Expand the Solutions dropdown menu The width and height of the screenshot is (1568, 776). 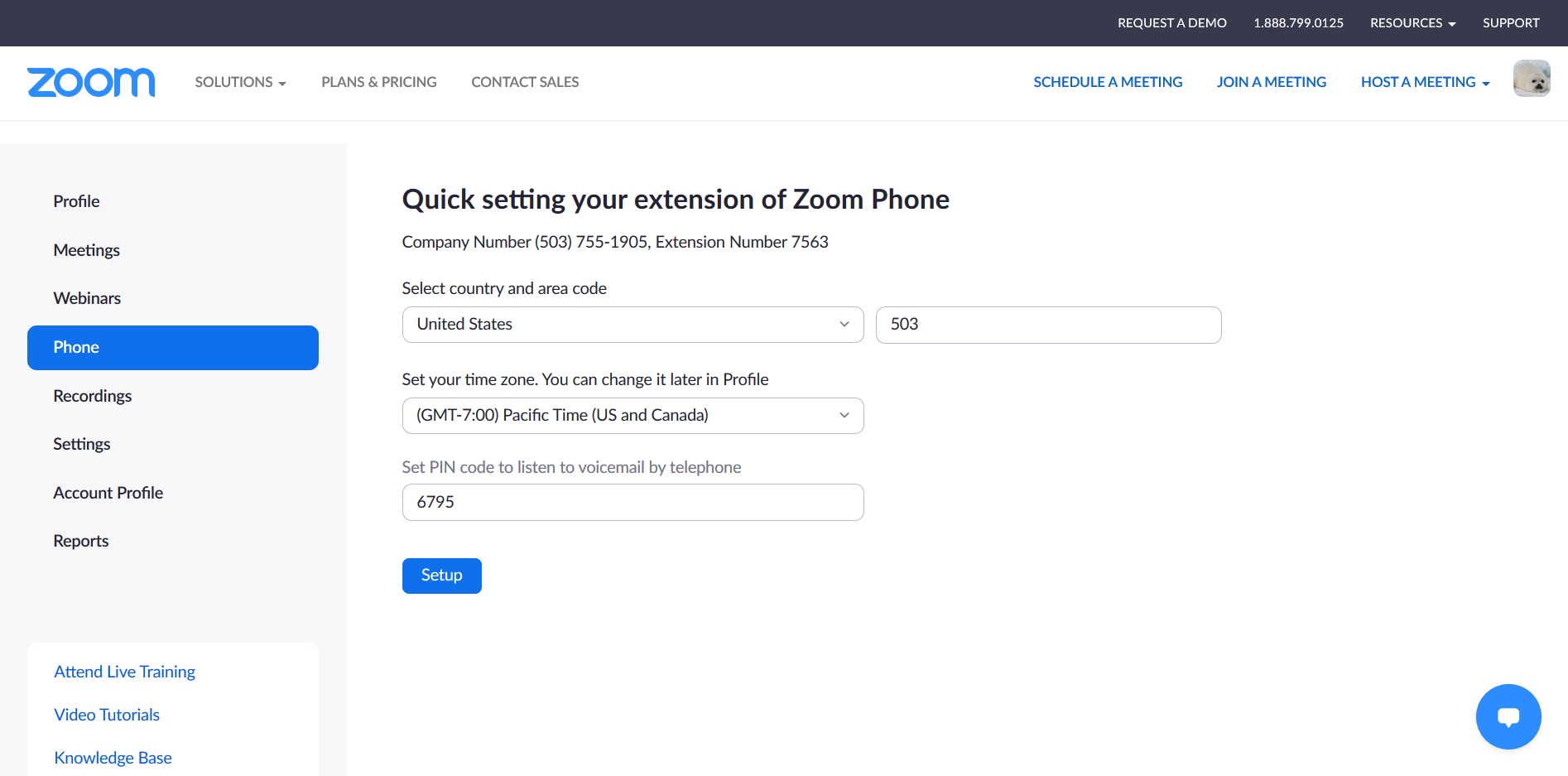point(240,82)
